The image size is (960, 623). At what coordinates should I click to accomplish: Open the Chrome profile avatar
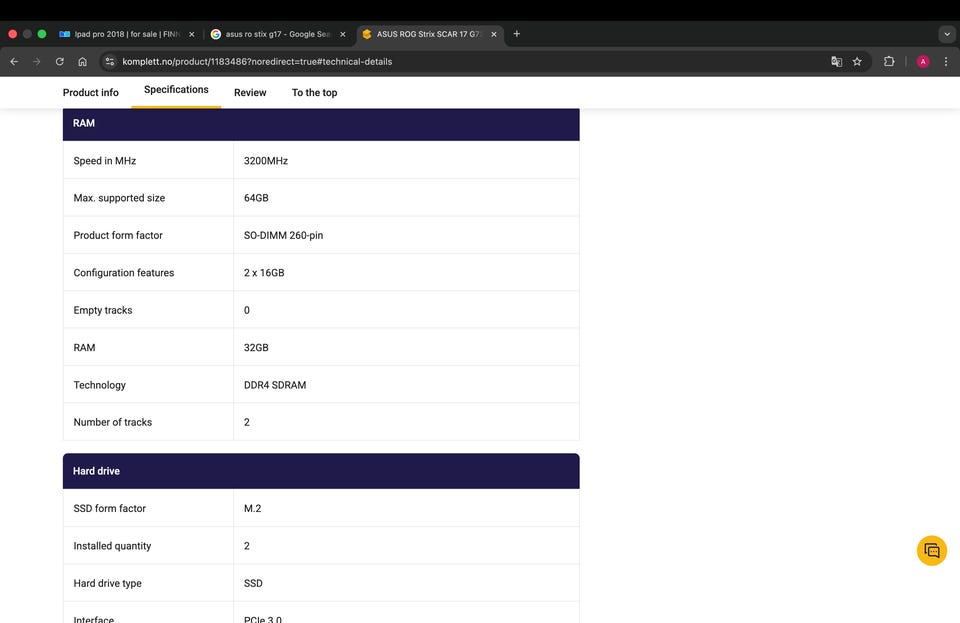923,61
